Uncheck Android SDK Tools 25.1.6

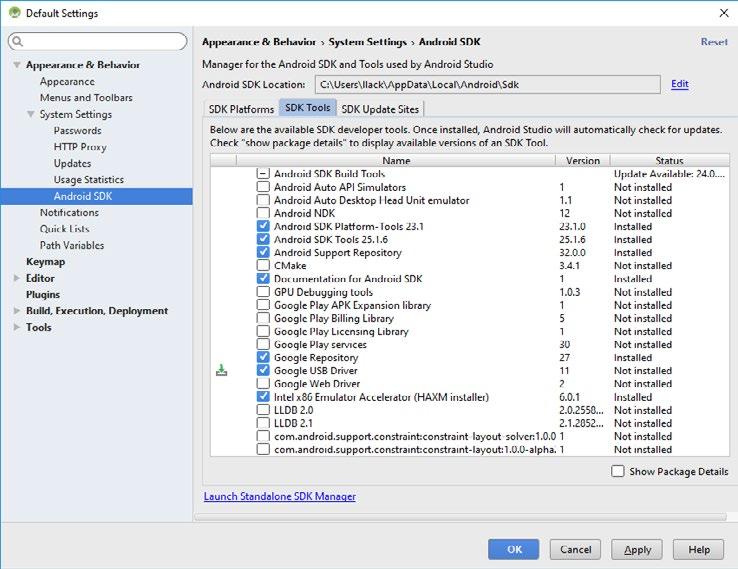pyautogui.click(x=263, y=239)
